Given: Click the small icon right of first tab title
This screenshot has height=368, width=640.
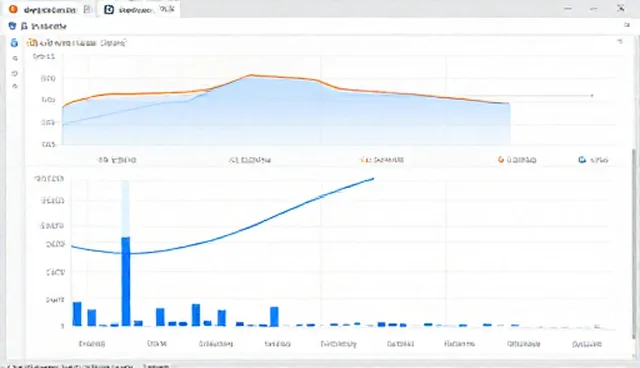Looking at the screenshot, I should (87, 9).
